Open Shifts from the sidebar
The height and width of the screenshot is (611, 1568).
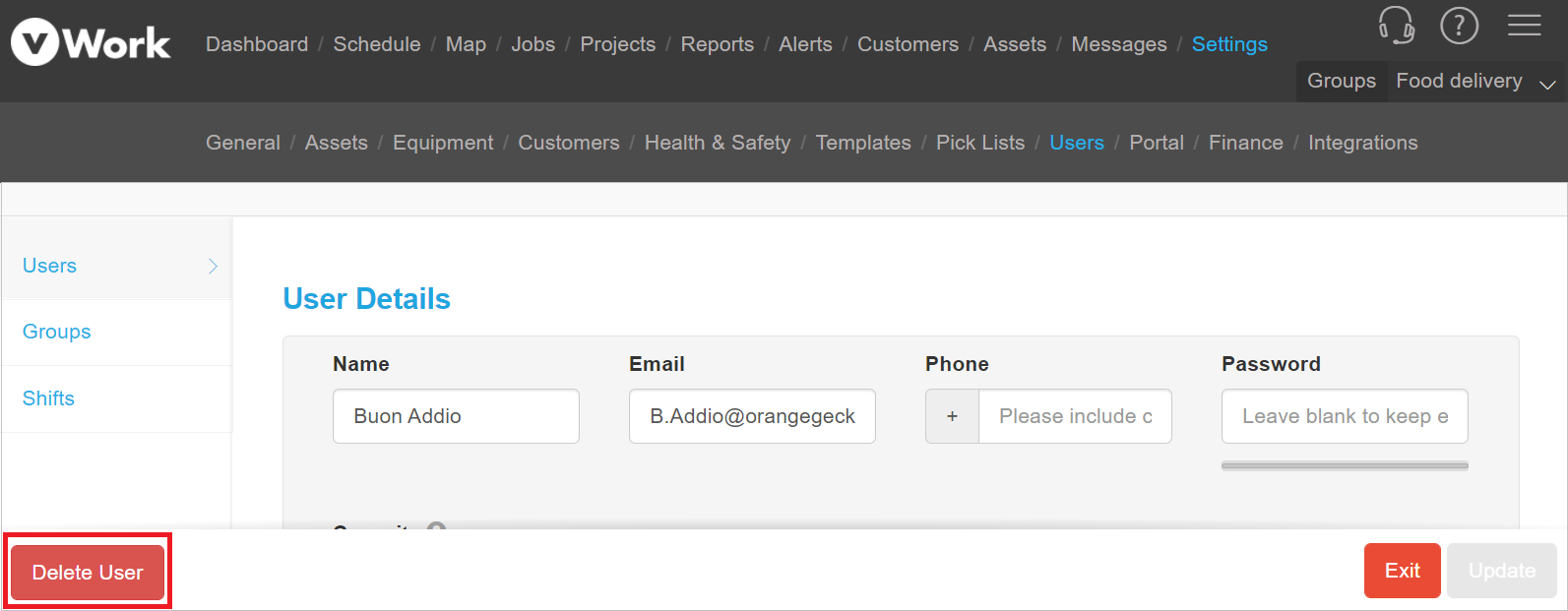tap(48, 397)
